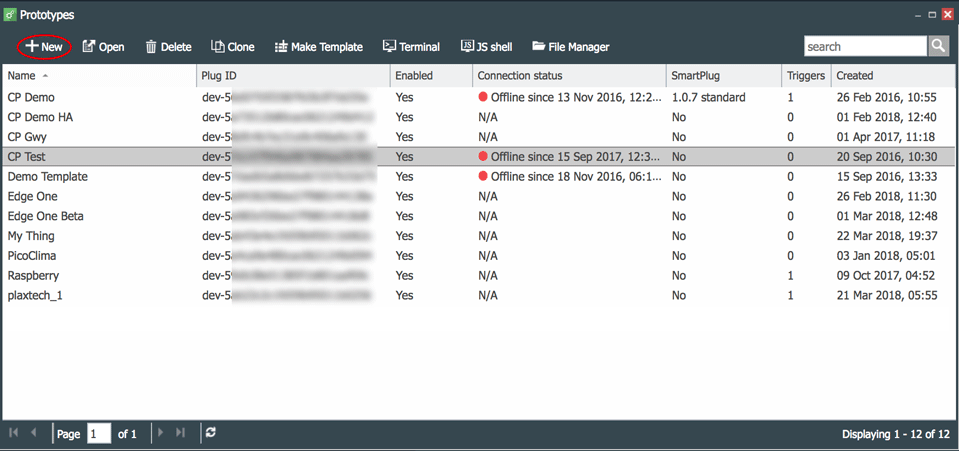Select the Edge One Beta row
Screen dimensions: 959x451
[479, 216]
